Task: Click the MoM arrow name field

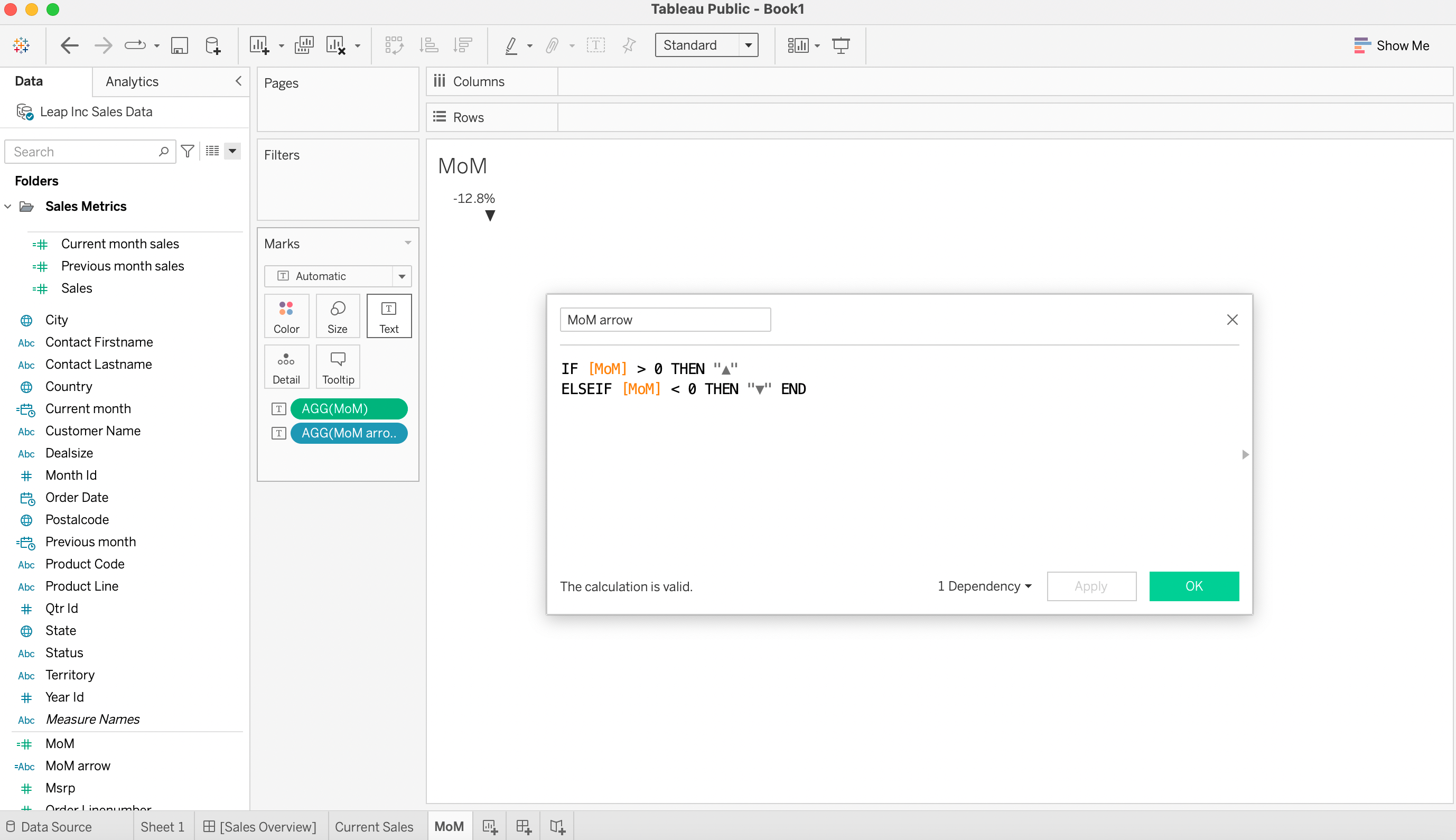Action: pyautogui.click(x=665, y=320)
